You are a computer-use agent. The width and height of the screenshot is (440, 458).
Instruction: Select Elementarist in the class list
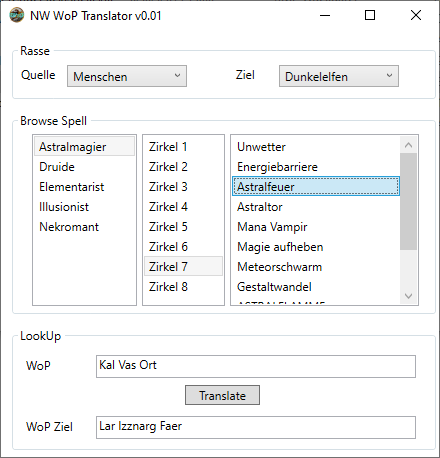(84, 187)
